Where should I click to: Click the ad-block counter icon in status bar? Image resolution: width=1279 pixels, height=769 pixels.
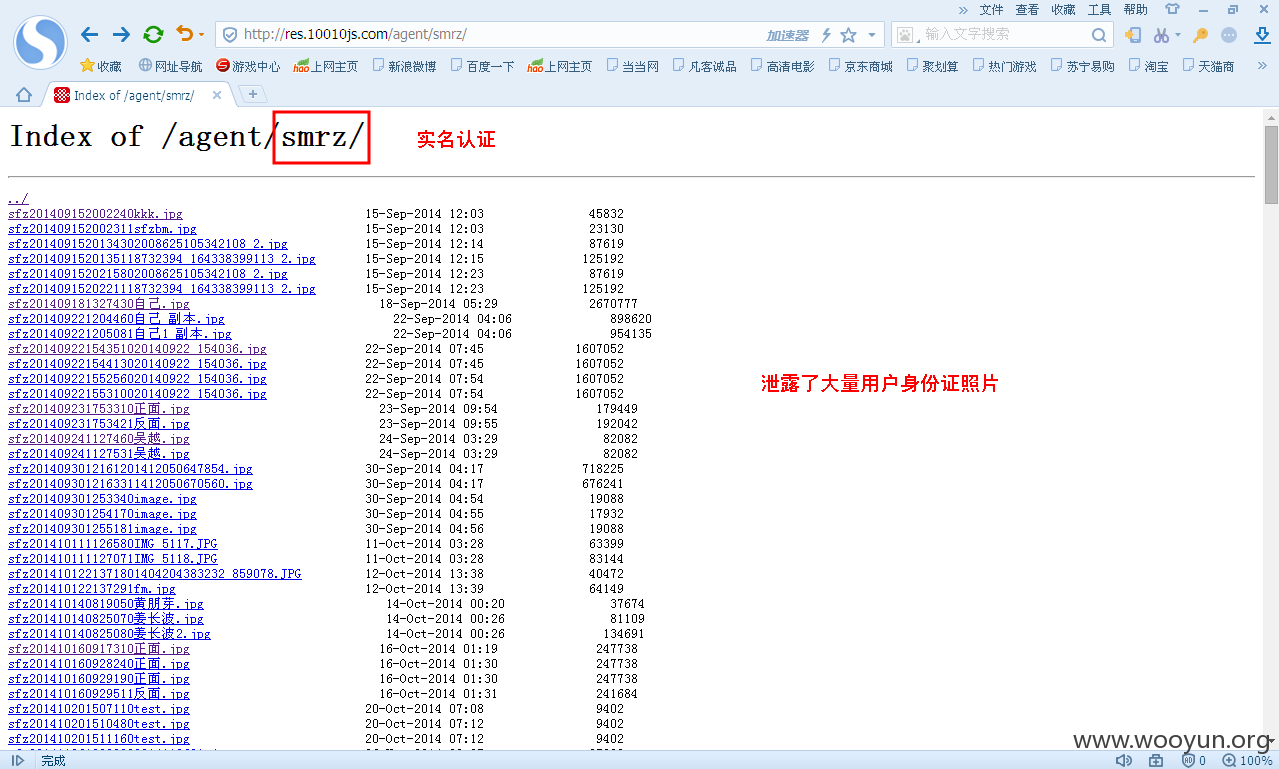1193,760
